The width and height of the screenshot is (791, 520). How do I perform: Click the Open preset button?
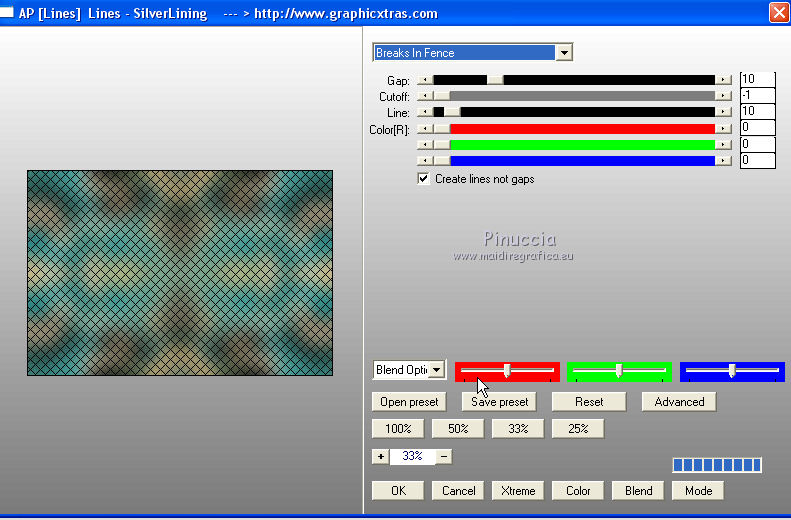click(409, 402)
